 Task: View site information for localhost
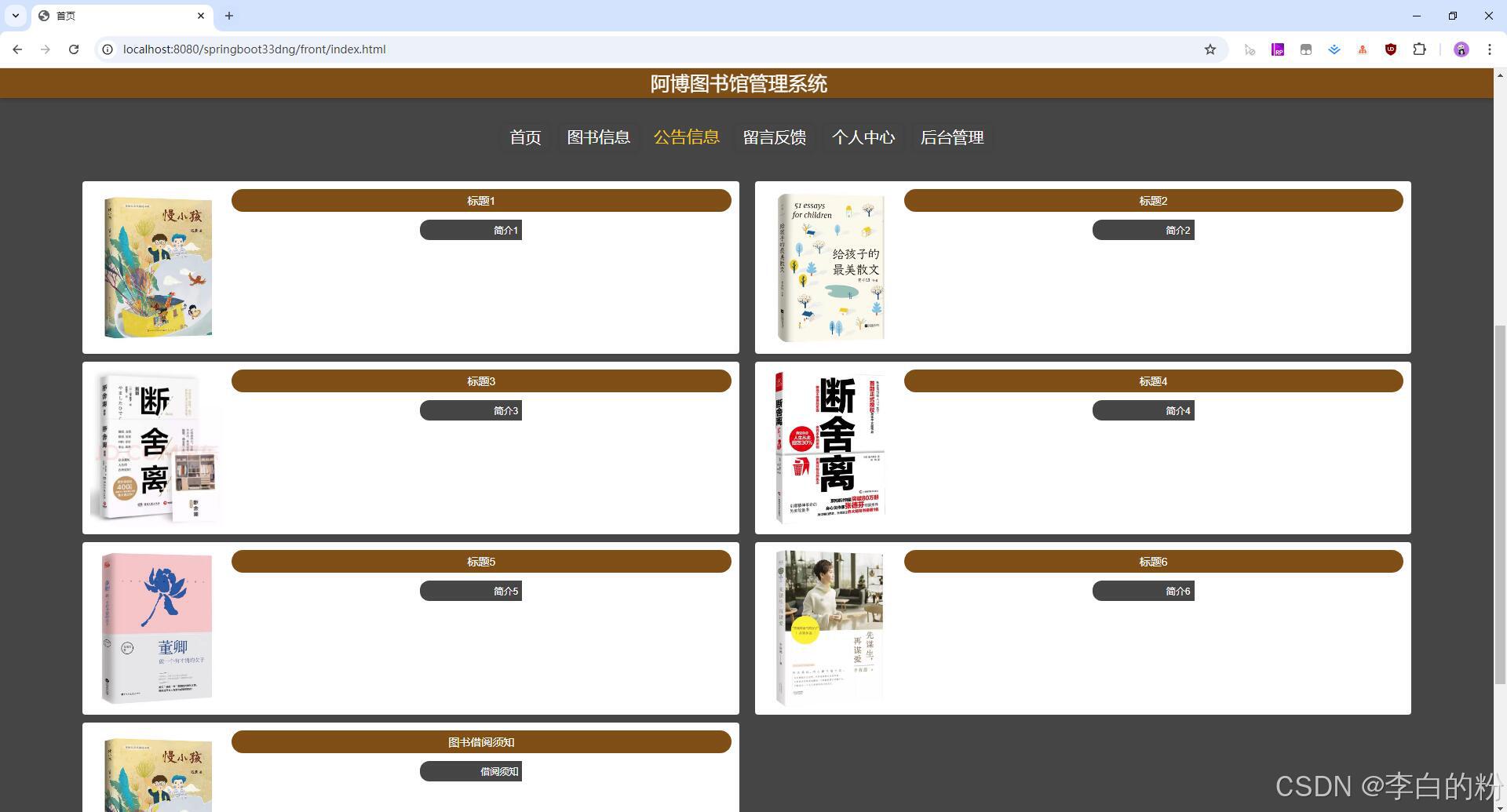tap(108, 49)
